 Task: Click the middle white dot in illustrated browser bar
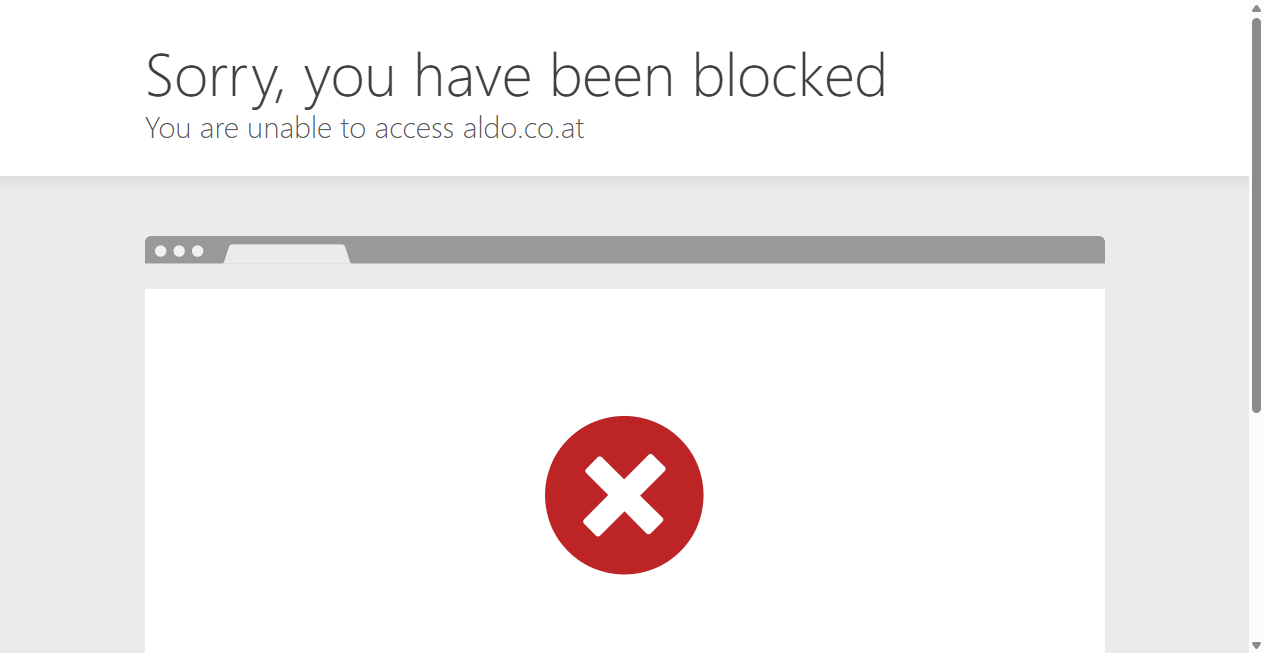179,251
